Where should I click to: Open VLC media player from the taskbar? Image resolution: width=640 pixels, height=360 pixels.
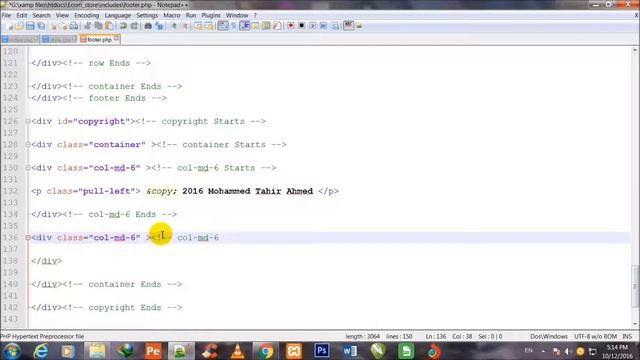pyautogui.click(x=238, y=351)
